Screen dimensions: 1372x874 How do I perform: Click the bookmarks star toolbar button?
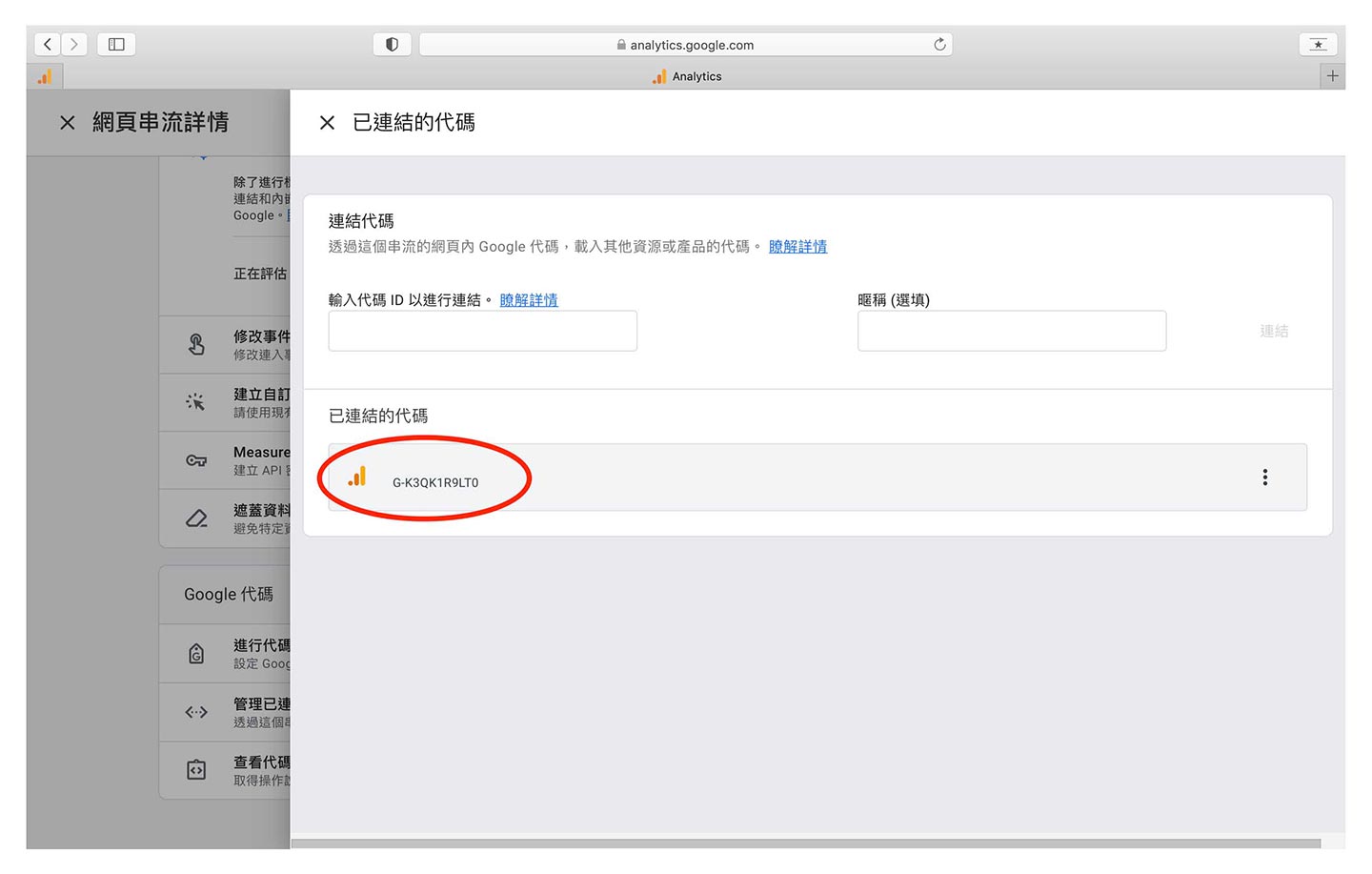(x=1318, y=45)
